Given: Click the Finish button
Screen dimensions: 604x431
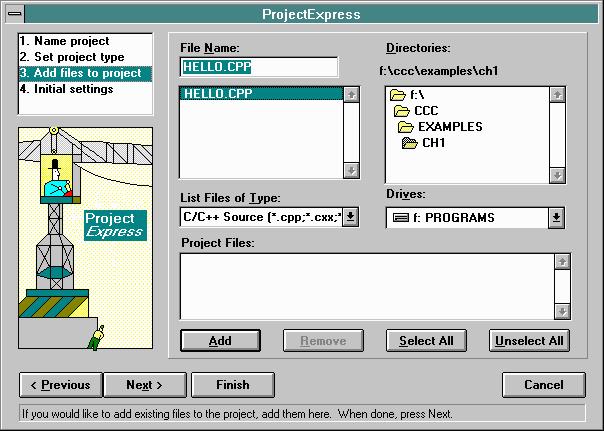Looking at the screenshot, I should pos(233,385).
